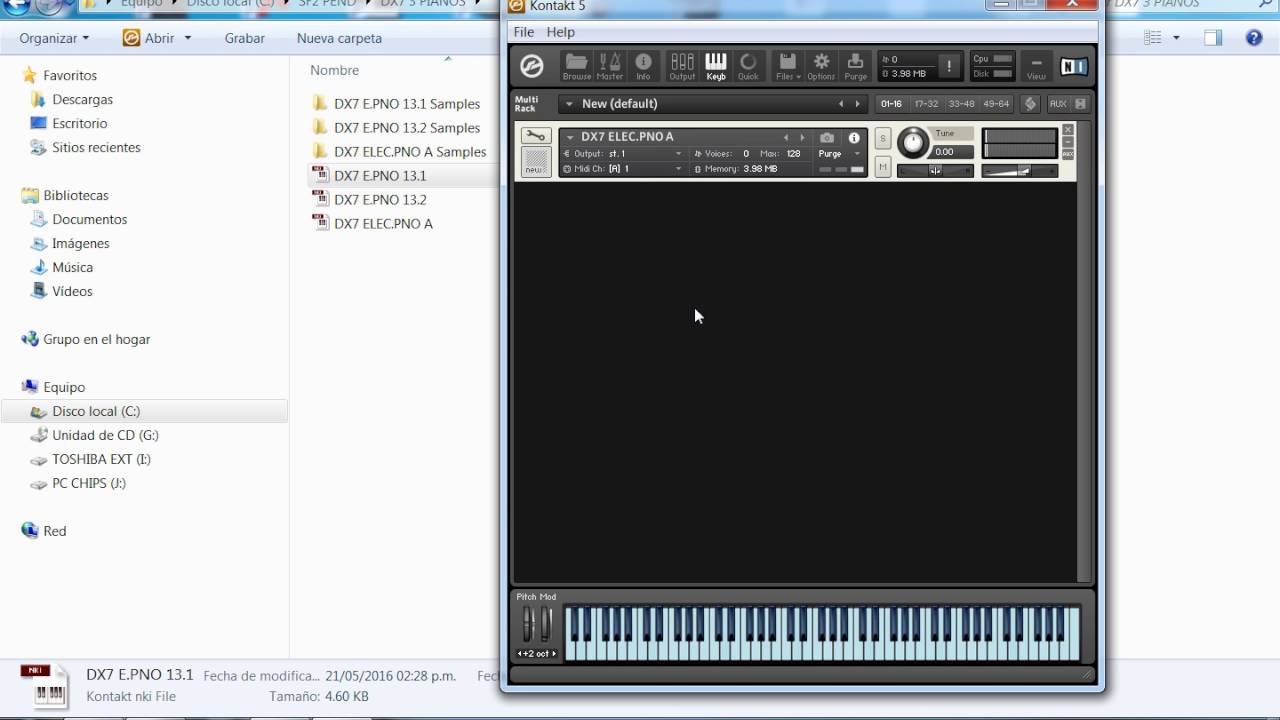This screenshot has height=720, width=1280.
Task: Click the Kontakt logo in toolbar
Action: [x=532, y=67]
